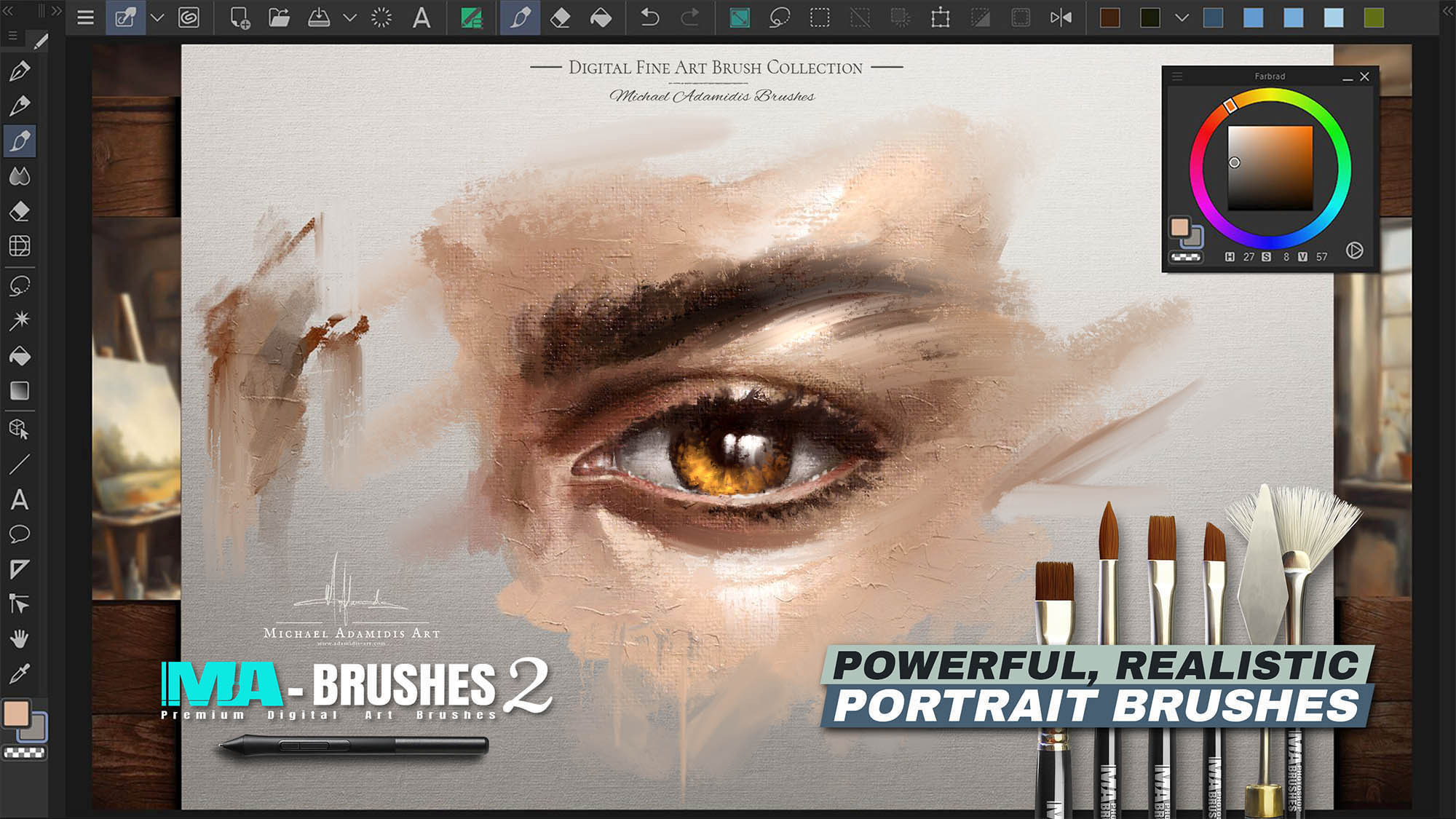
Task: Select the highlighted Brush tool in left toolbar
Action: click(20, 141)
